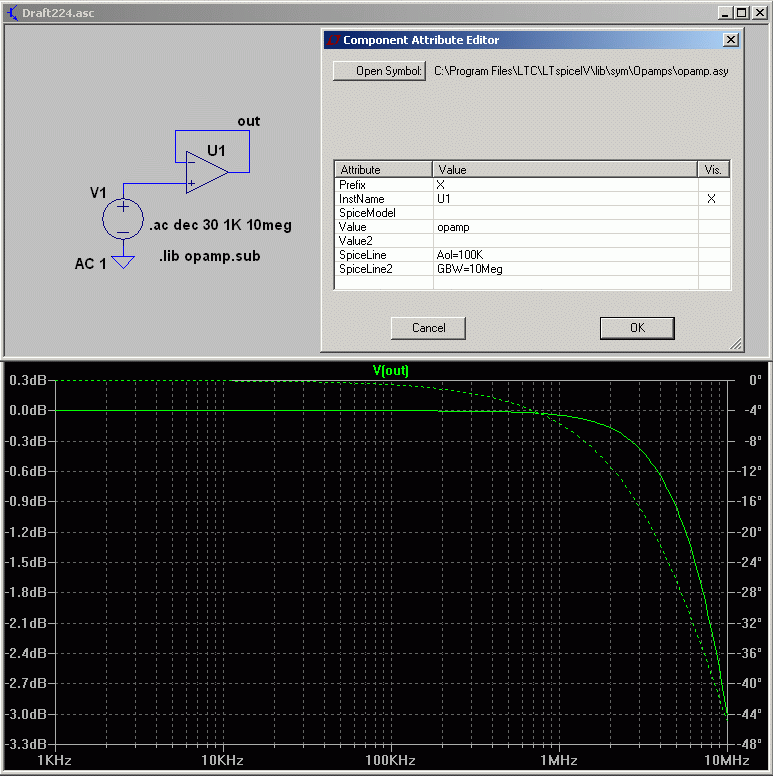Viewport: 773px width, 776px height.
Task: Minimize the Draft224.asc window
Action: 725,13
